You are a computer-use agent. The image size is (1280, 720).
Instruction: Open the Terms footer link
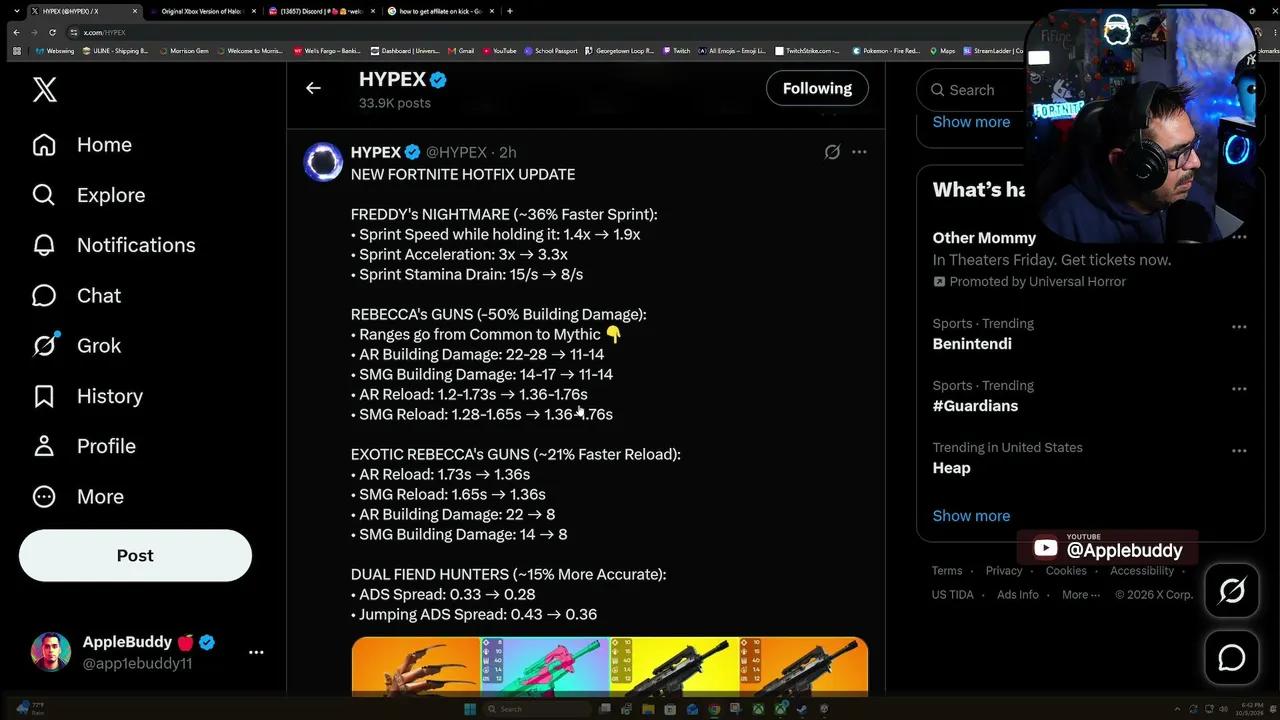(x=947, y=571)
